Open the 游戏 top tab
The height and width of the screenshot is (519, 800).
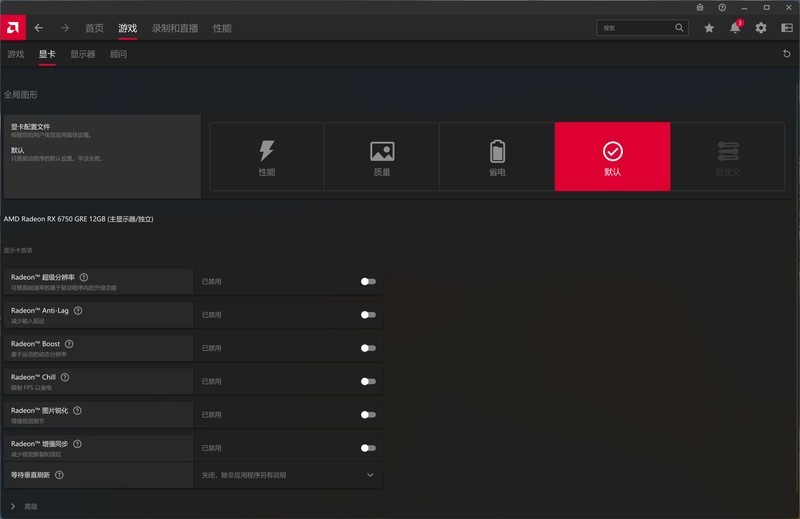coord(128,28)
